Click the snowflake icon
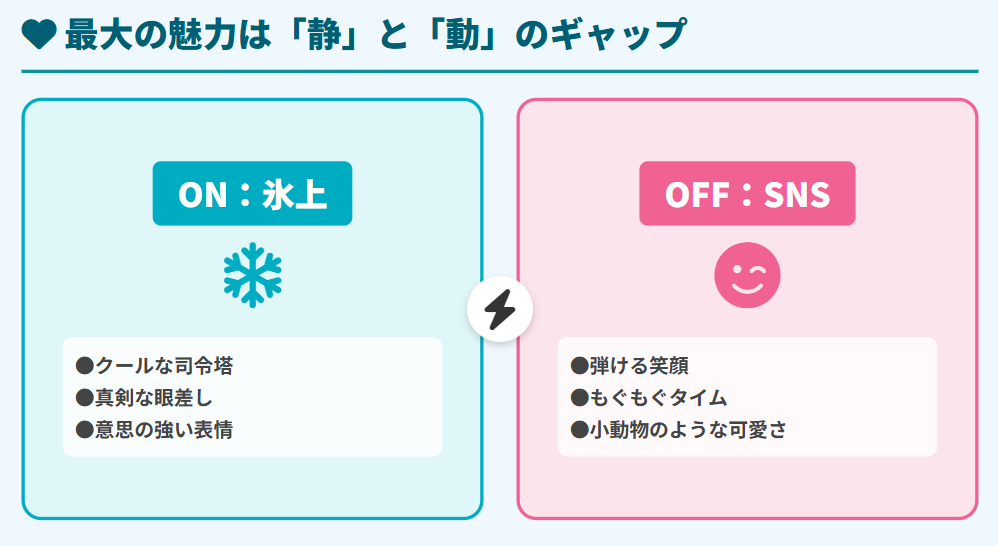The width and height of the screenshot is (998, 546). 252,274
